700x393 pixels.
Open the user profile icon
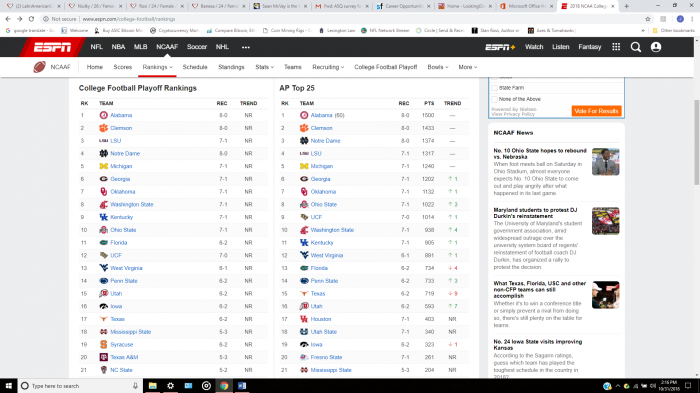pyautogui.click(x=656, y=47)
